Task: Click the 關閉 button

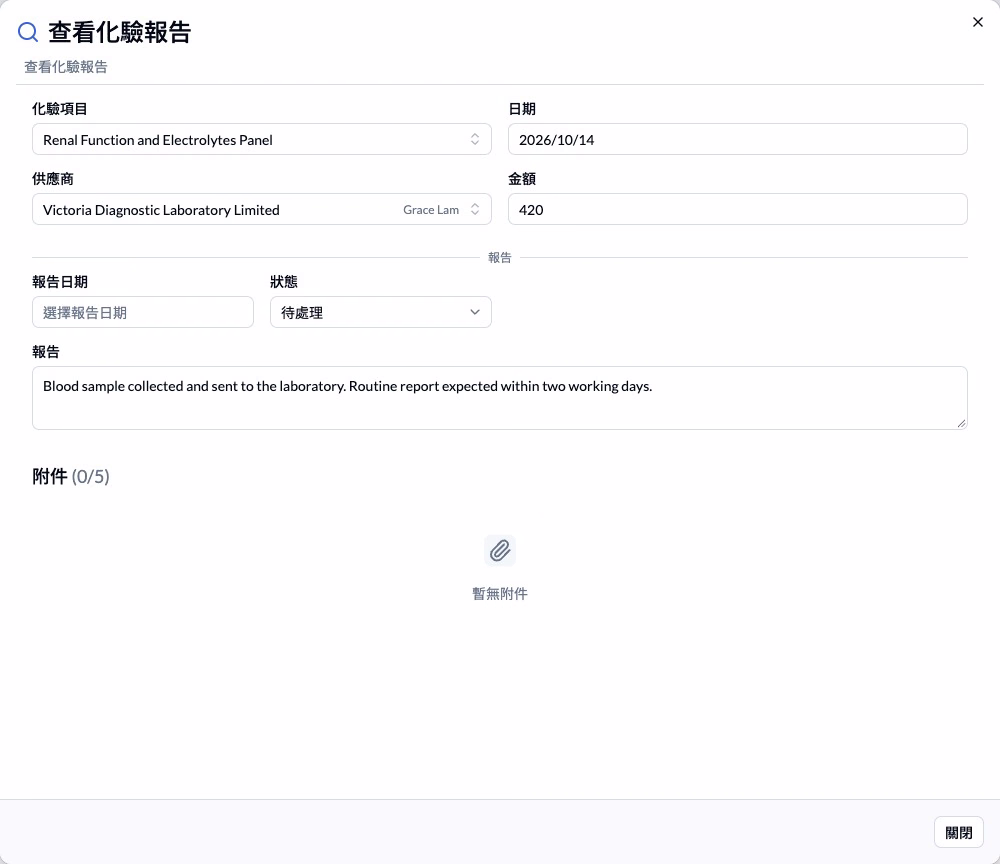Action: 959,833
